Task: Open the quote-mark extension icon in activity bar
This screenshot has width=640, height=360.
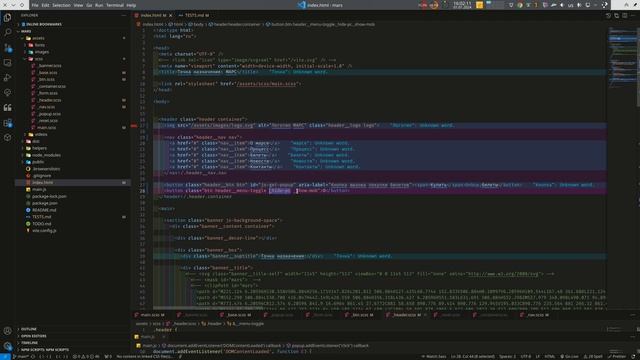Action: point(7,108)
